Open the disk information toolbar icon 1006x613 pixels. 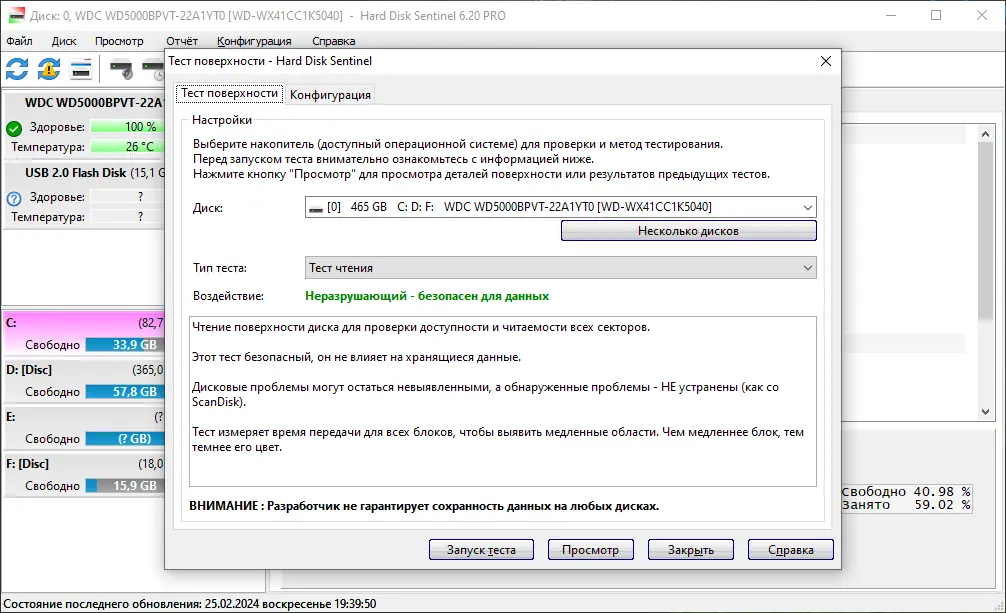click(x=80, y=70)
